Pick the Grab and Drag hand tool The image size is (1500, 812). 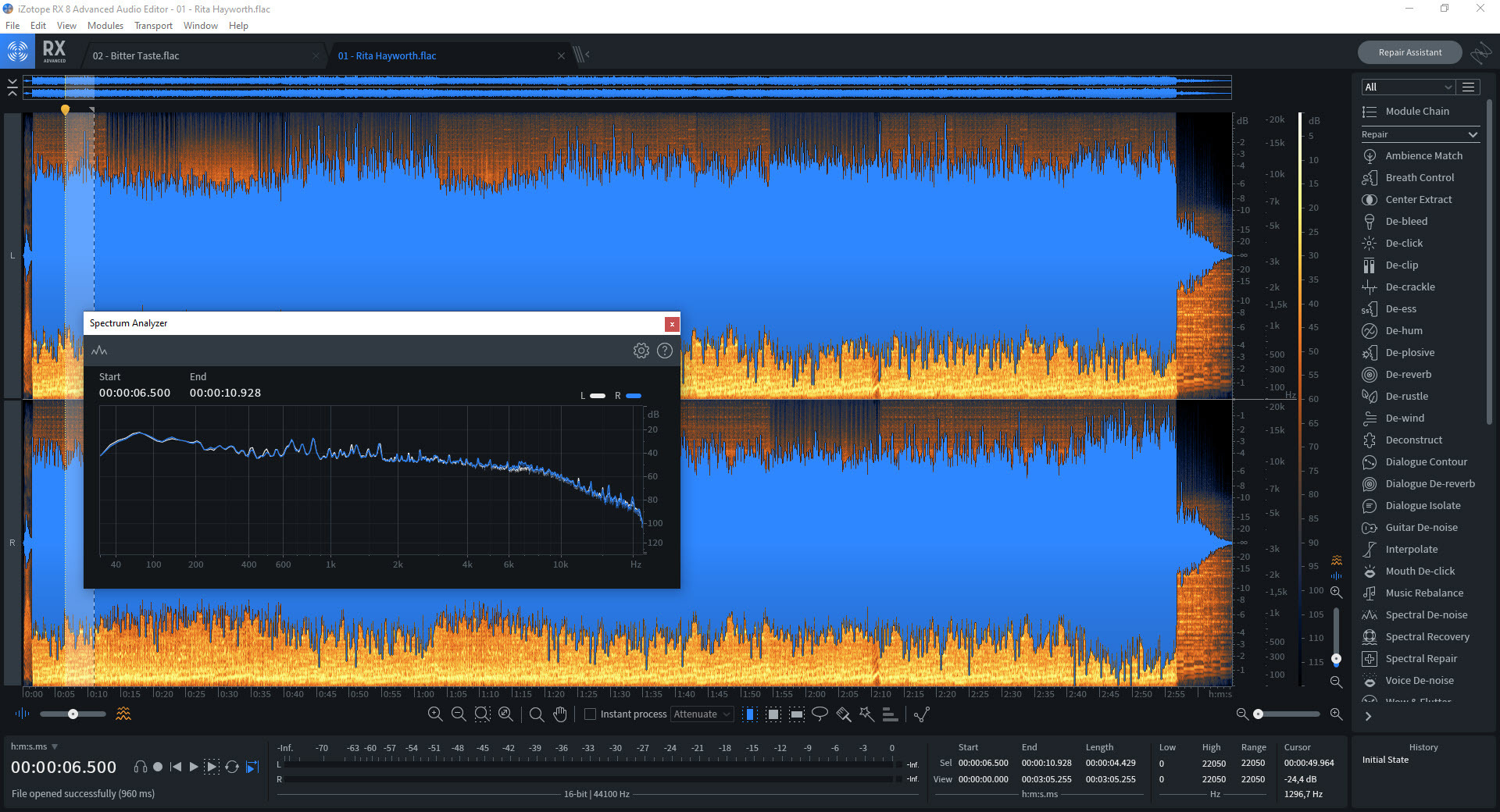(559, 714)
